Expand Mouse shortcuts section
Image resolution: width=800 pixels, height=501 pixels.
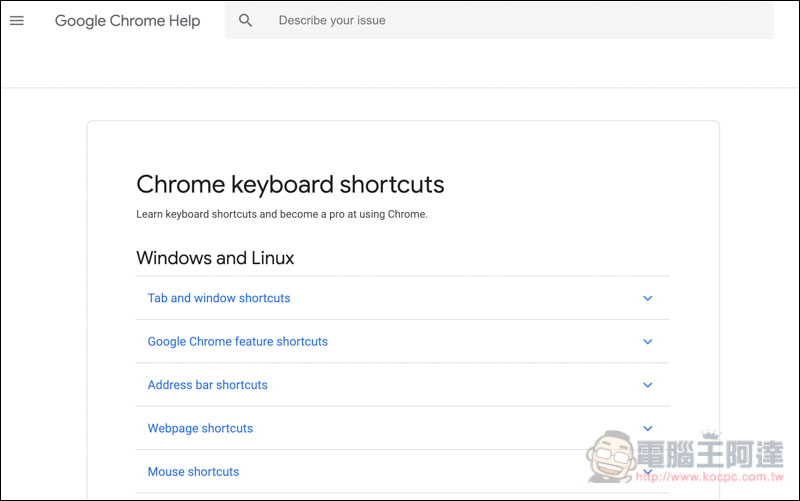click(x=403, y=471)
